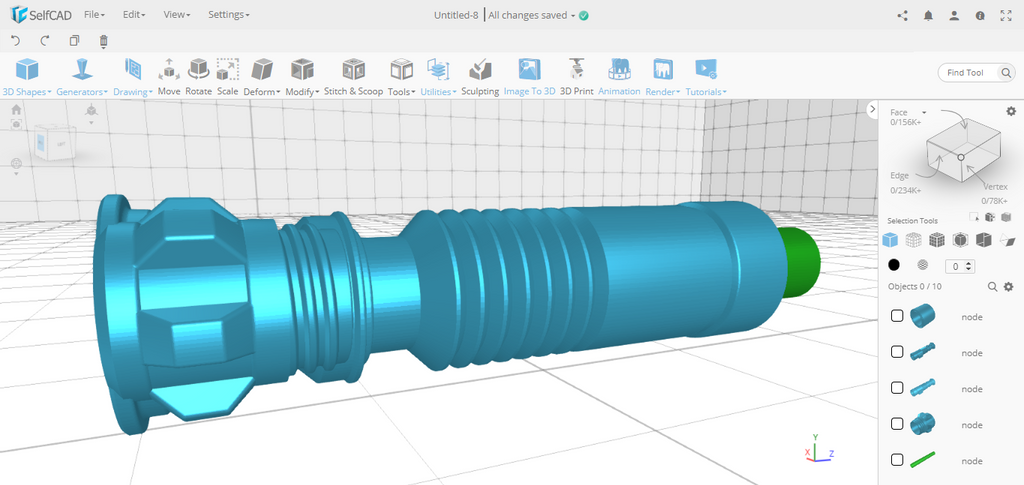Open the Settings menu

(x=229, y=14)
